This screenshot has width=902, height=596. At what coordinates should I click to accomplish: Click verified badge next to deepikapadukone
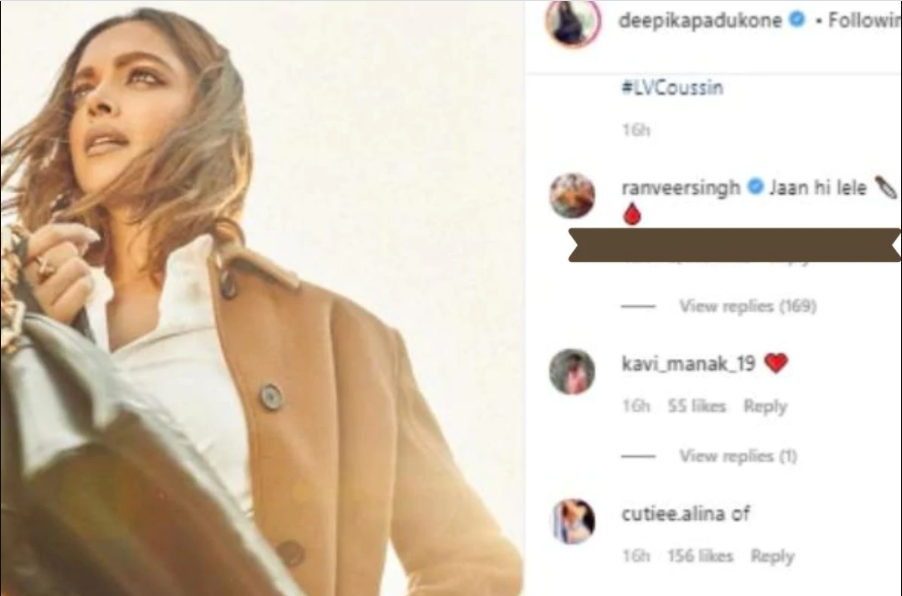[x=797, y=20]
